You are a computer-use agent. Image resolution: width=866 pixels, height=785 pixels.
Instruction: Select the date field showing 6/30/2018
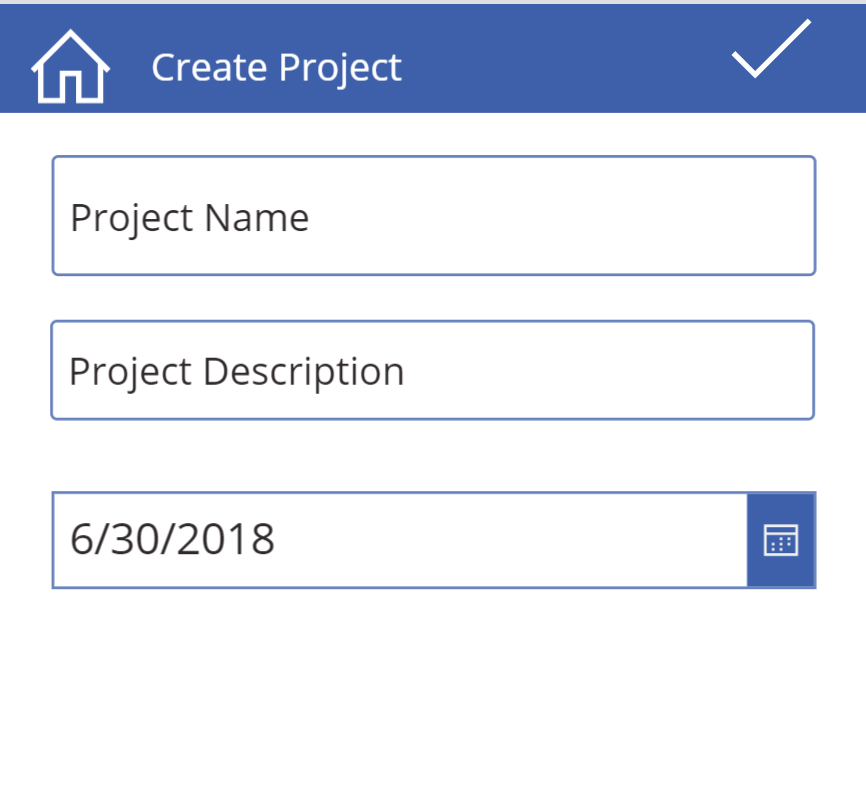coord(400,540)
